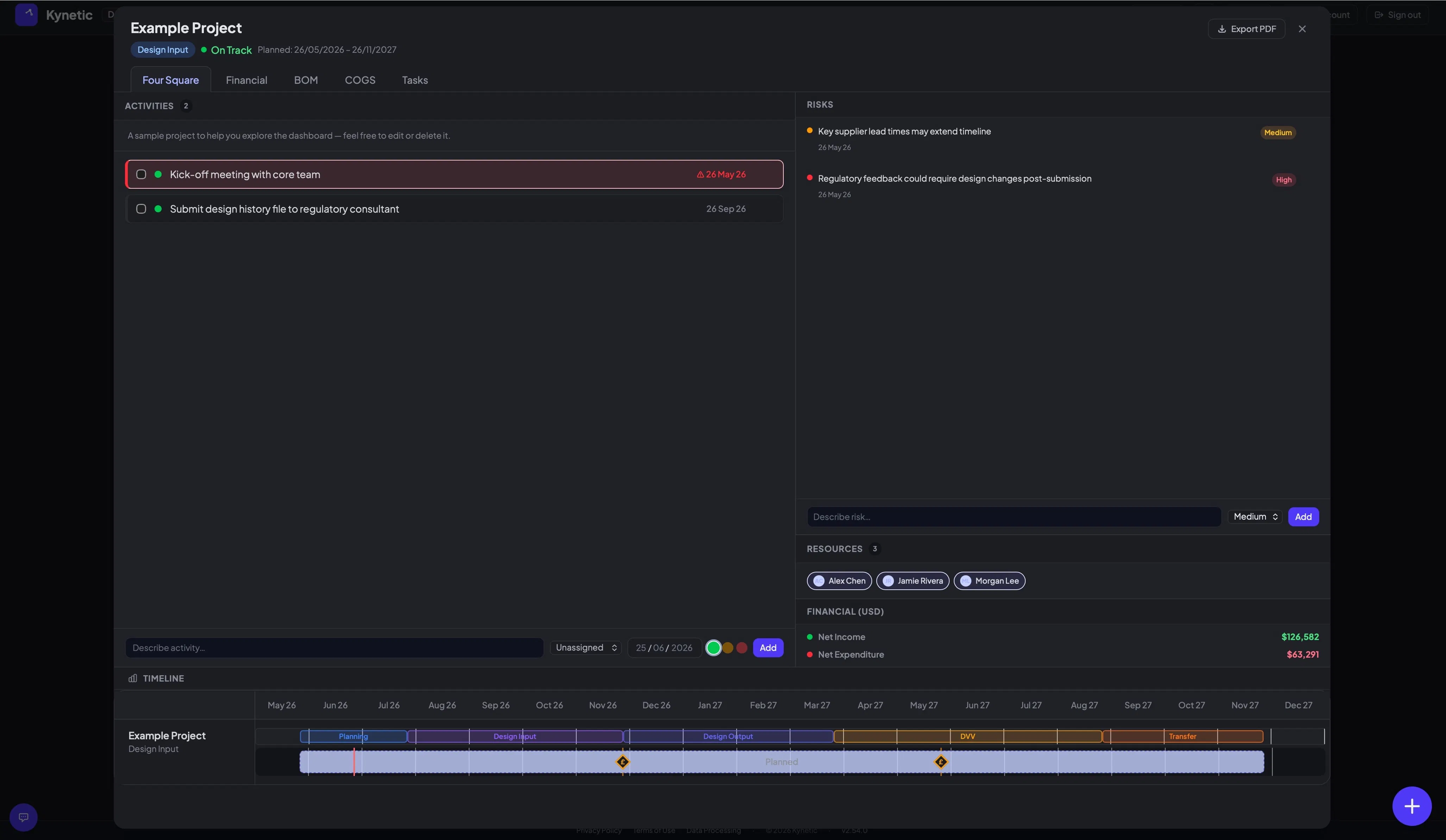Focus the Describe risk input field
The image size is (1446, 840).
pyautogui.click(x=1014, y=517)
